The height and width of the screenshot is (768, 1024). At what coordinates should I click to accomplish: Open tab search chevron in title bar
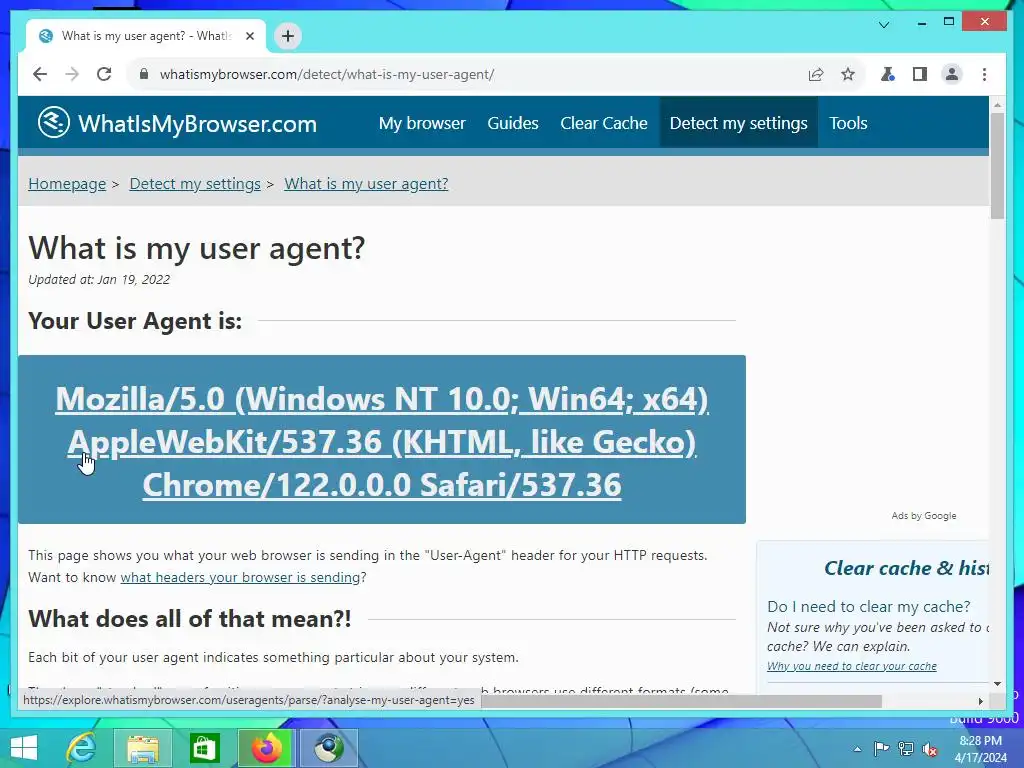[884, 25]
